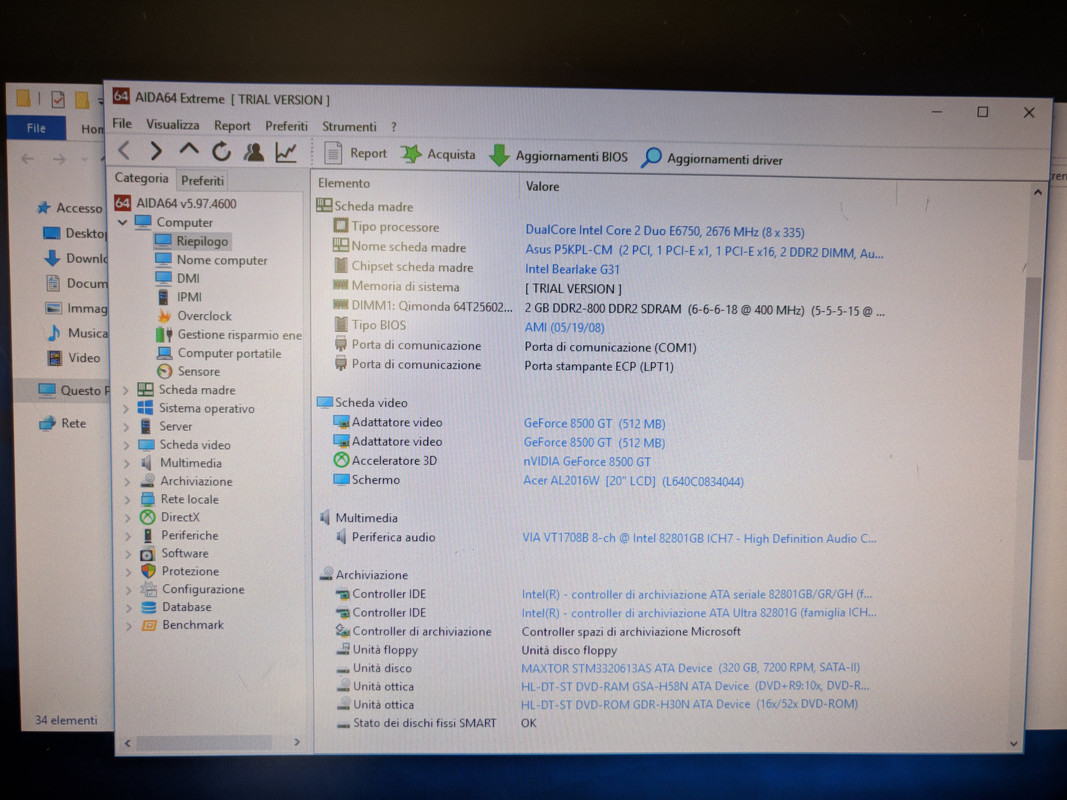The width and height of the screenshot is (1067, 800).
Task: Open the ? help menu
Action: tap(393, 127)
